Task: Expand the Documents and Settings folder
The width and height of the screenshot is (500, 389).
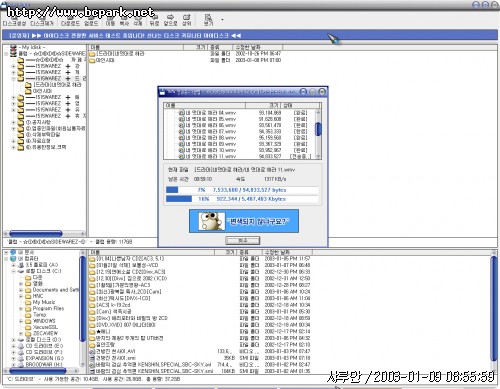Action: (x=21, y=290)
